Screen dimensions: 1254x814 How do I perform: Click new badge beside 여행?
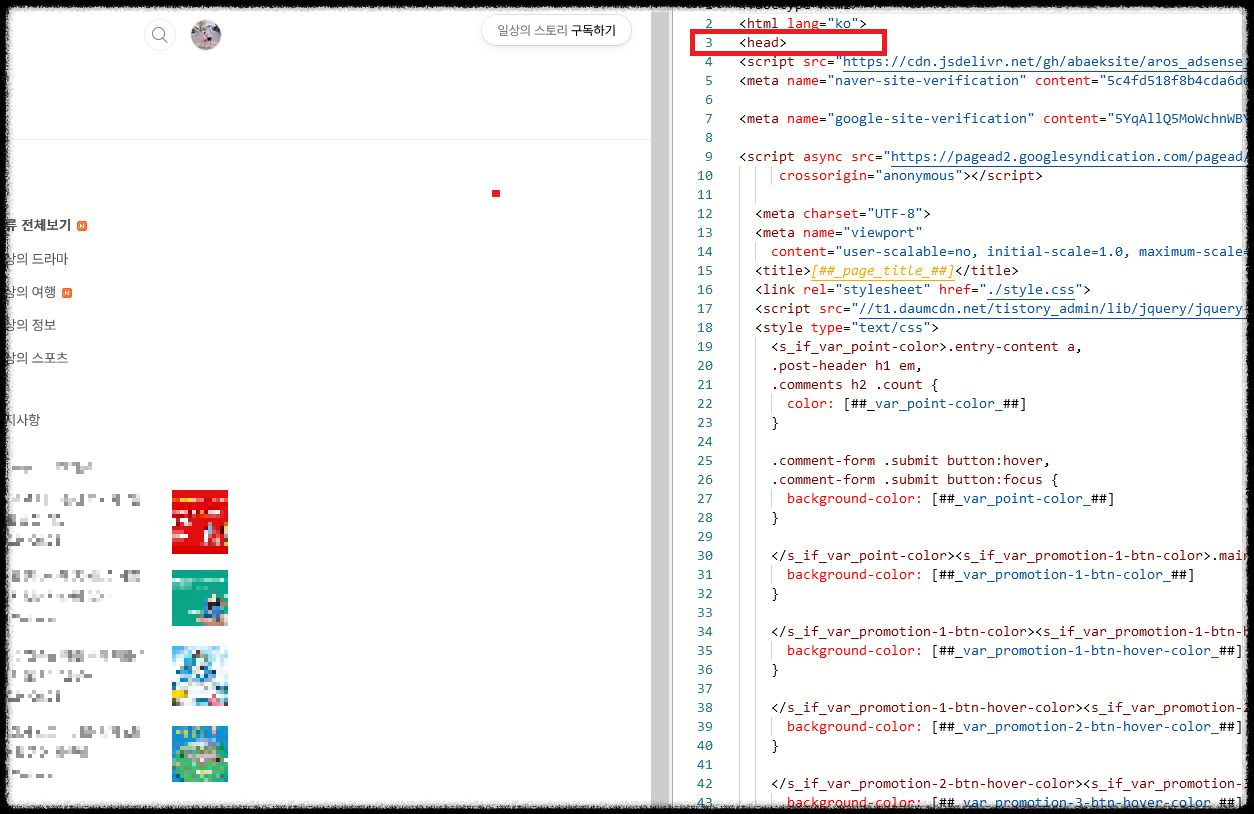pyautogui.click(x=67, y=293)
